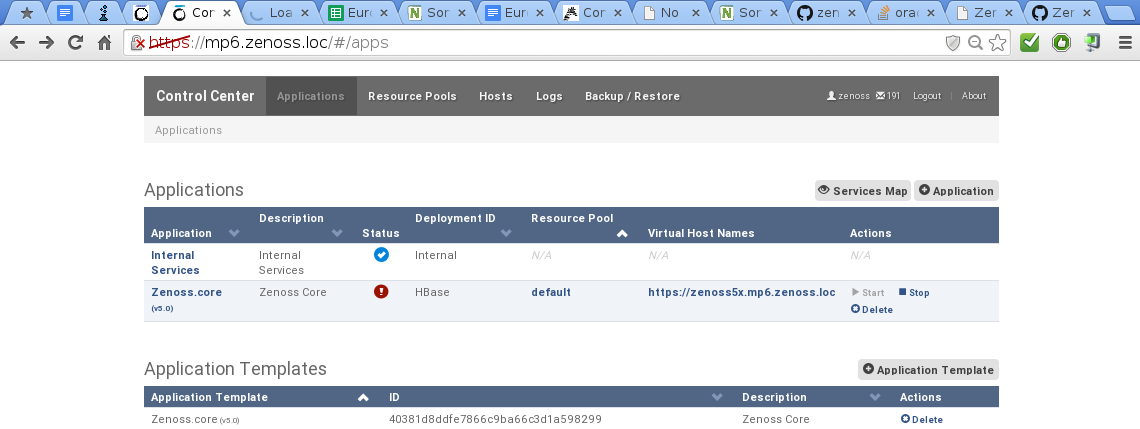Open the Services Map button
This screenshot has height=429, width=1140.
[x=862, y=191]
